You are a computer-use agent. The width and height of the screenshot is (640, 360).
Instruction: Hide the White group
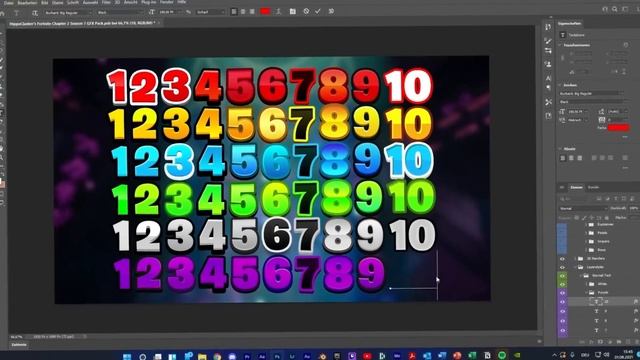(x=562, y=284)
